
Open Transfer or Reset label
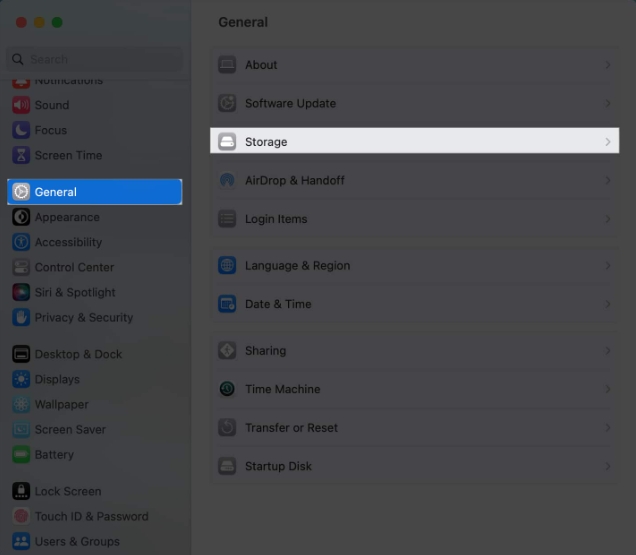(291, 428)
